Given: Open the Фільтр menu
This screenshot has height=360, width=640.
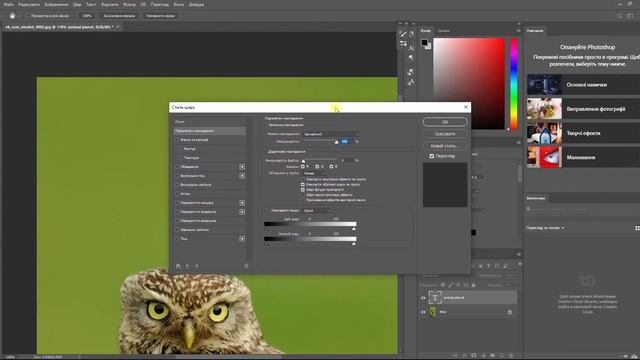Looking at the screenshot, I should pos(129,4).
